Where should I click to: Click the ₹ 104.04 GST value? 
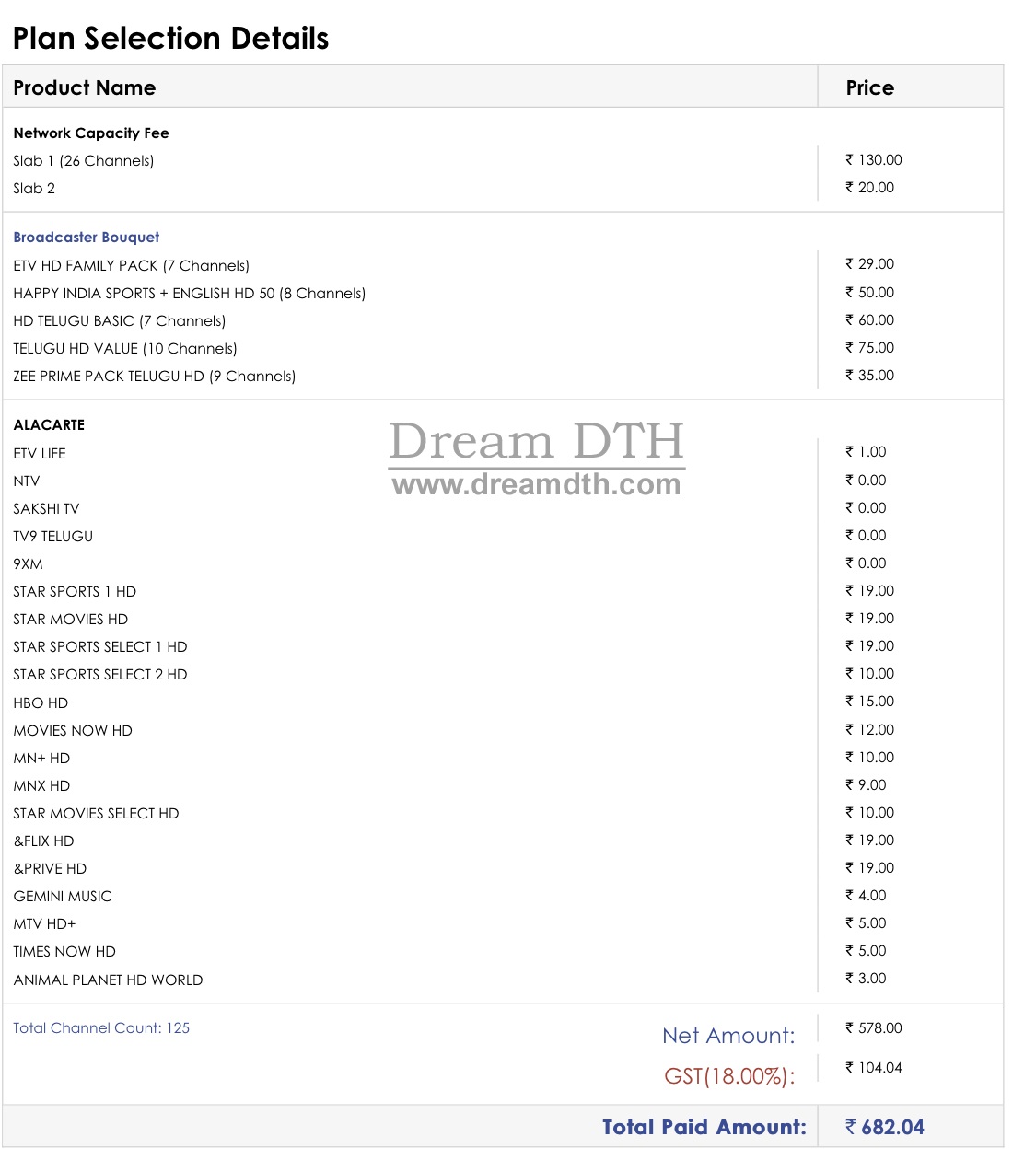pos(874,1067)
